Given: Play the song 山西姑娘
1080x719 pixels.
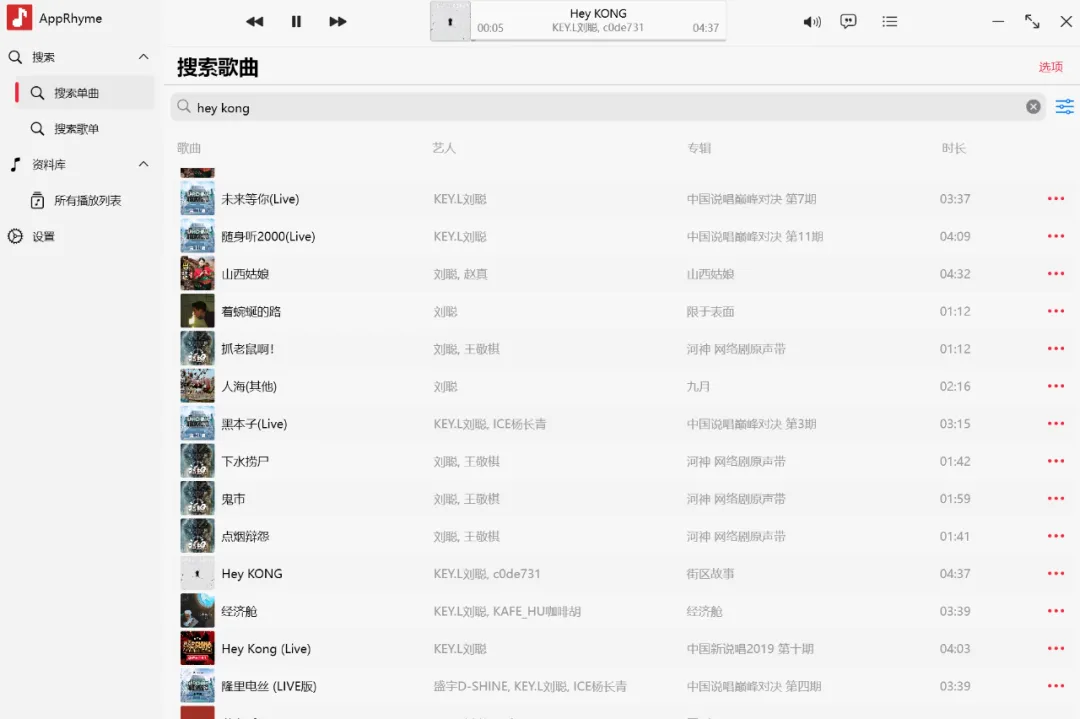Looking at the screenshot, I should point(245,274).
